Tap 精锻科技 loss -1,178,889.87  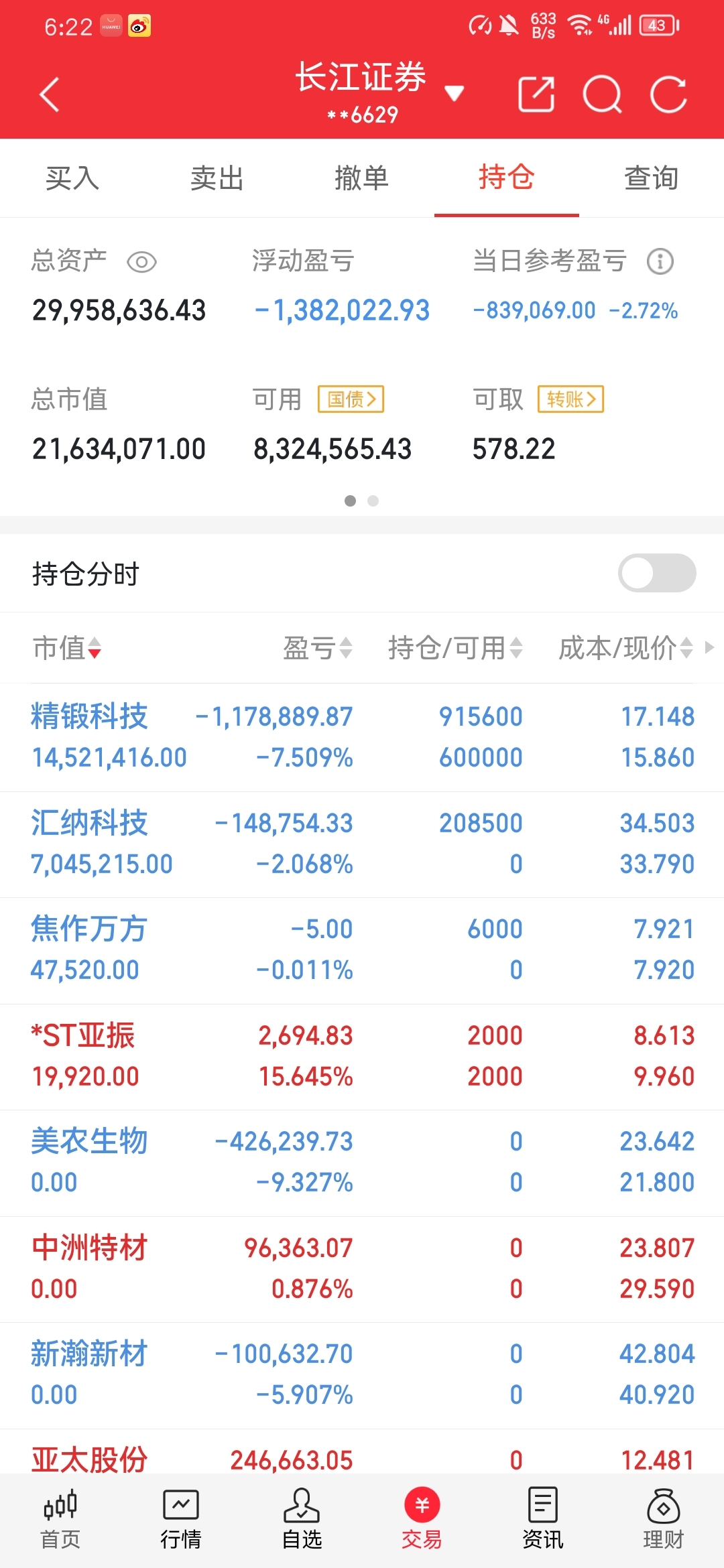(274, 717)
